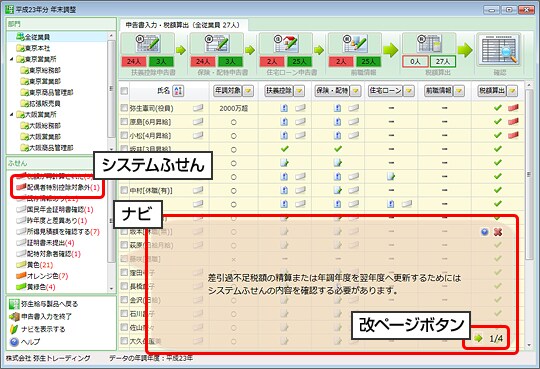This screenshot has width=540, height=369.
Task: Open the 前職情報 workflow step icon
Action: 355,44
